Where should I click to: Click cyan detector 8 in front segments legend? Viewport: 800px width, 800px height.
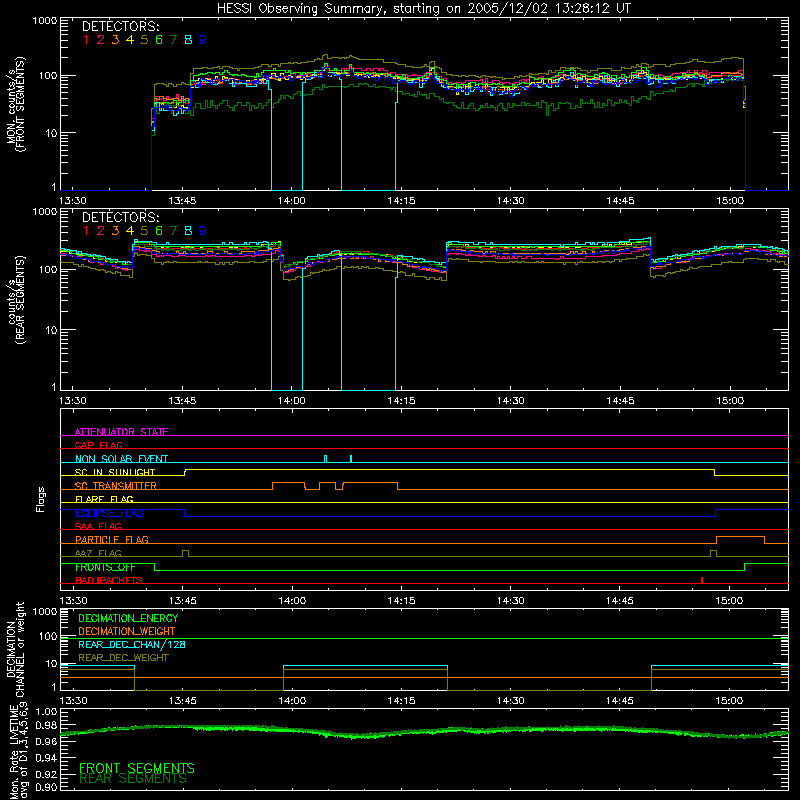[188, 40]
